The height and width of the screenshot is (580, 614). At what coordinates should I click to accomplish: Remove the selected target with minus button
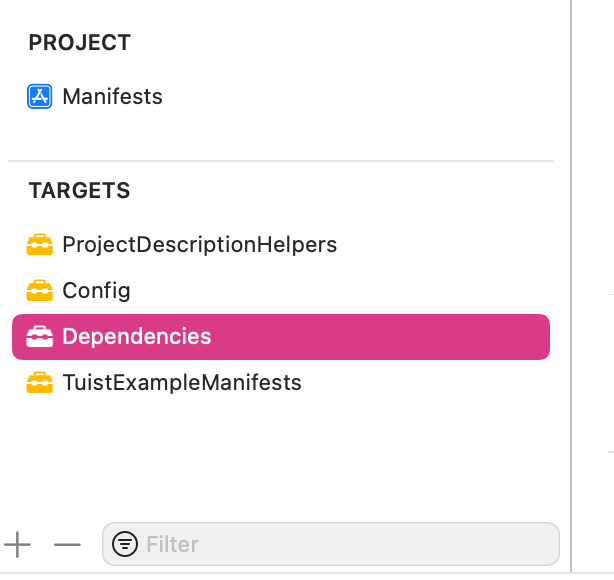point(67,544)
